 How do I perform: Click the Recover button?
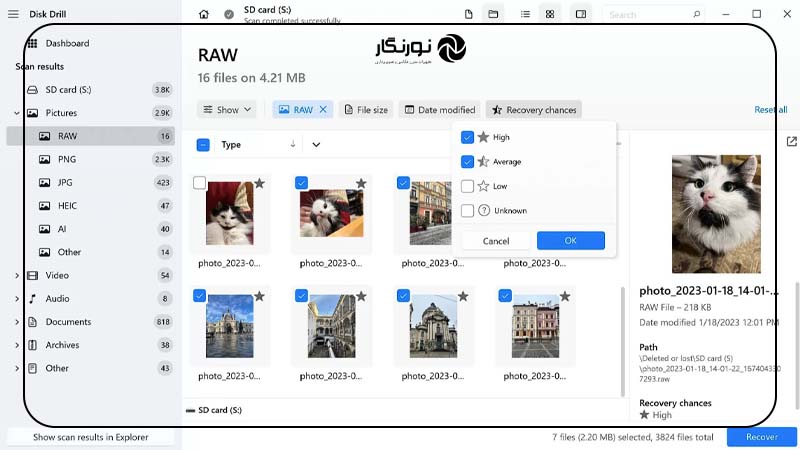click(x=762, y=437)
